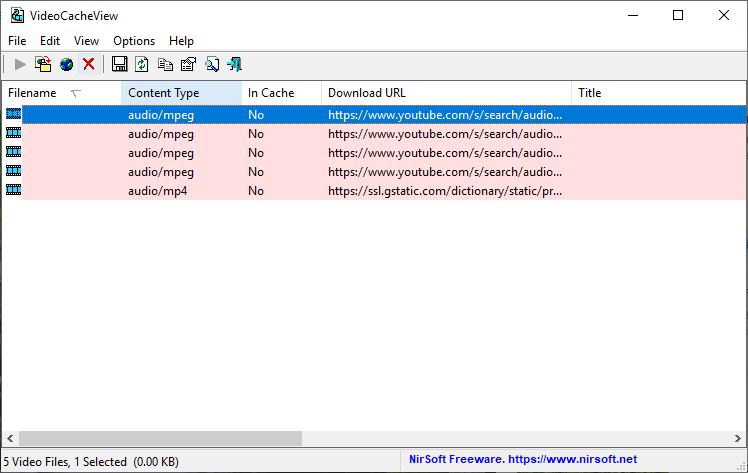Click the film strip icon of the highlighted row
This screenshot has height=473, width=748.
(x=13, y=114)
